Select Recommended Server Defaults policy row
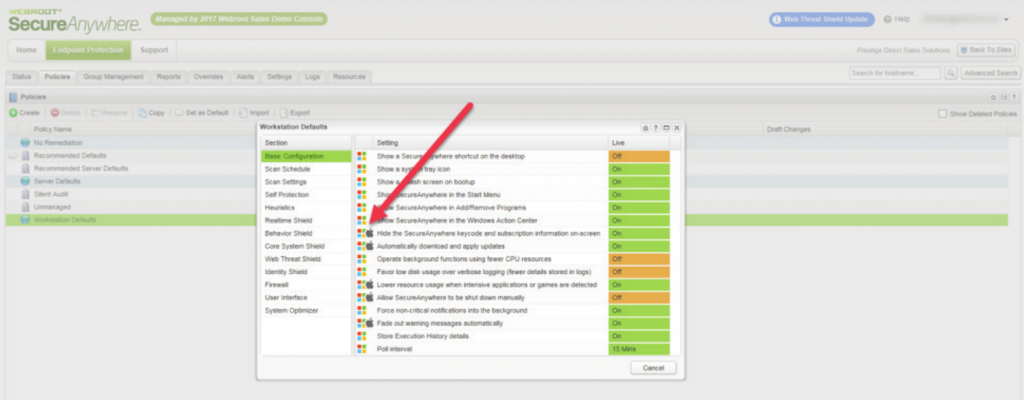This screenshot has height=400, width=1024. coord(507,168)
